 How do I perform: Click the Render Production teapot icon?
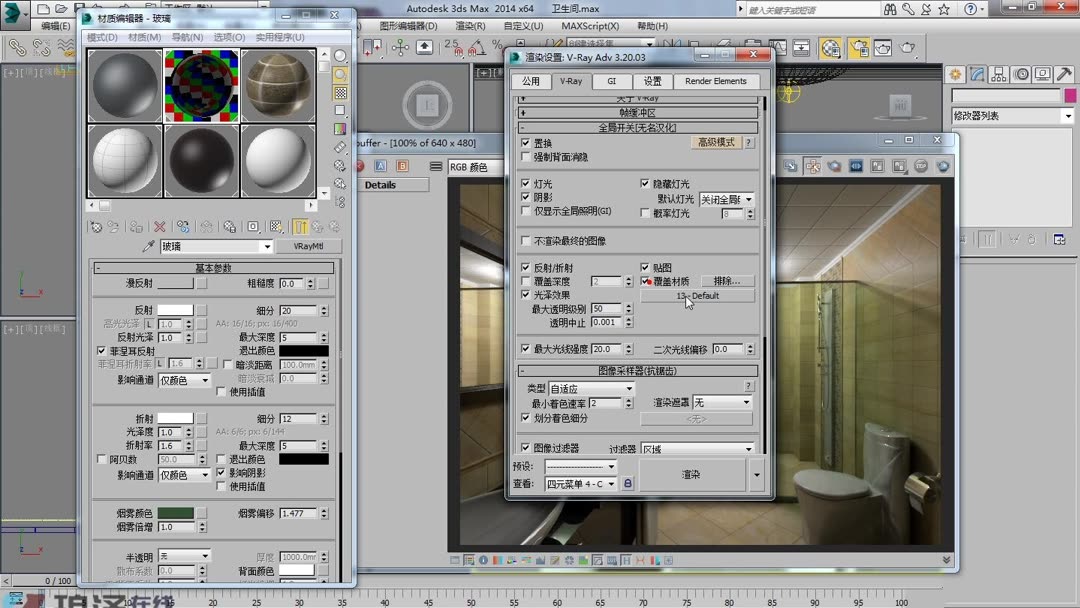coord(906,46)
